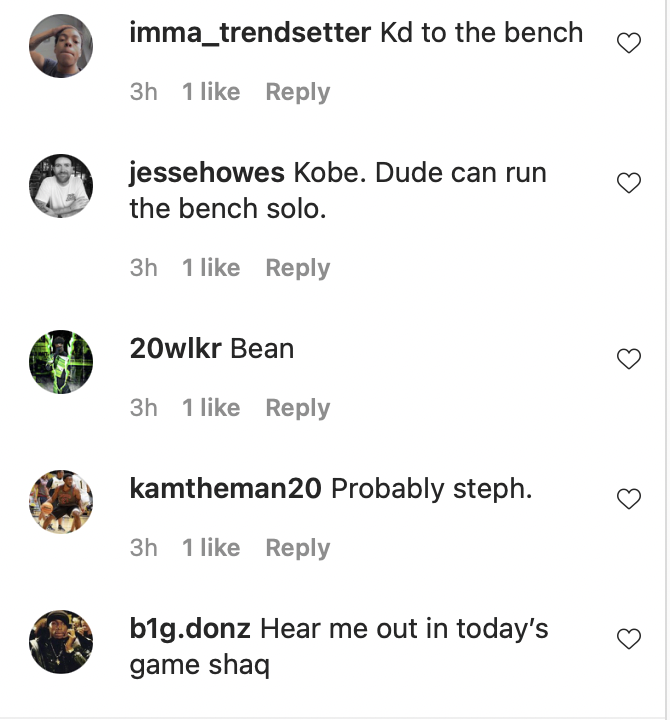Go to 20wlkr's username link
This screenshot has width=670, height=720.
176,348
